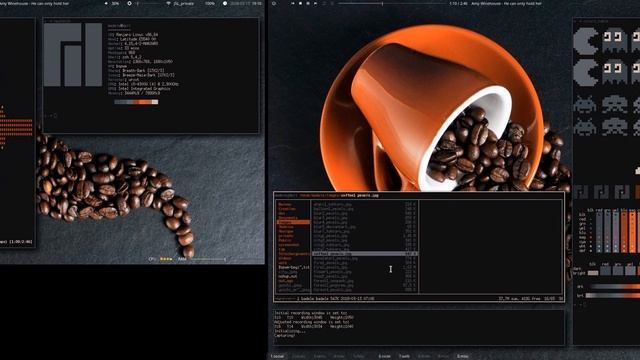Stop music playback in top bar
The height and width of the screenshot is (360, 640).
[300, 3]
